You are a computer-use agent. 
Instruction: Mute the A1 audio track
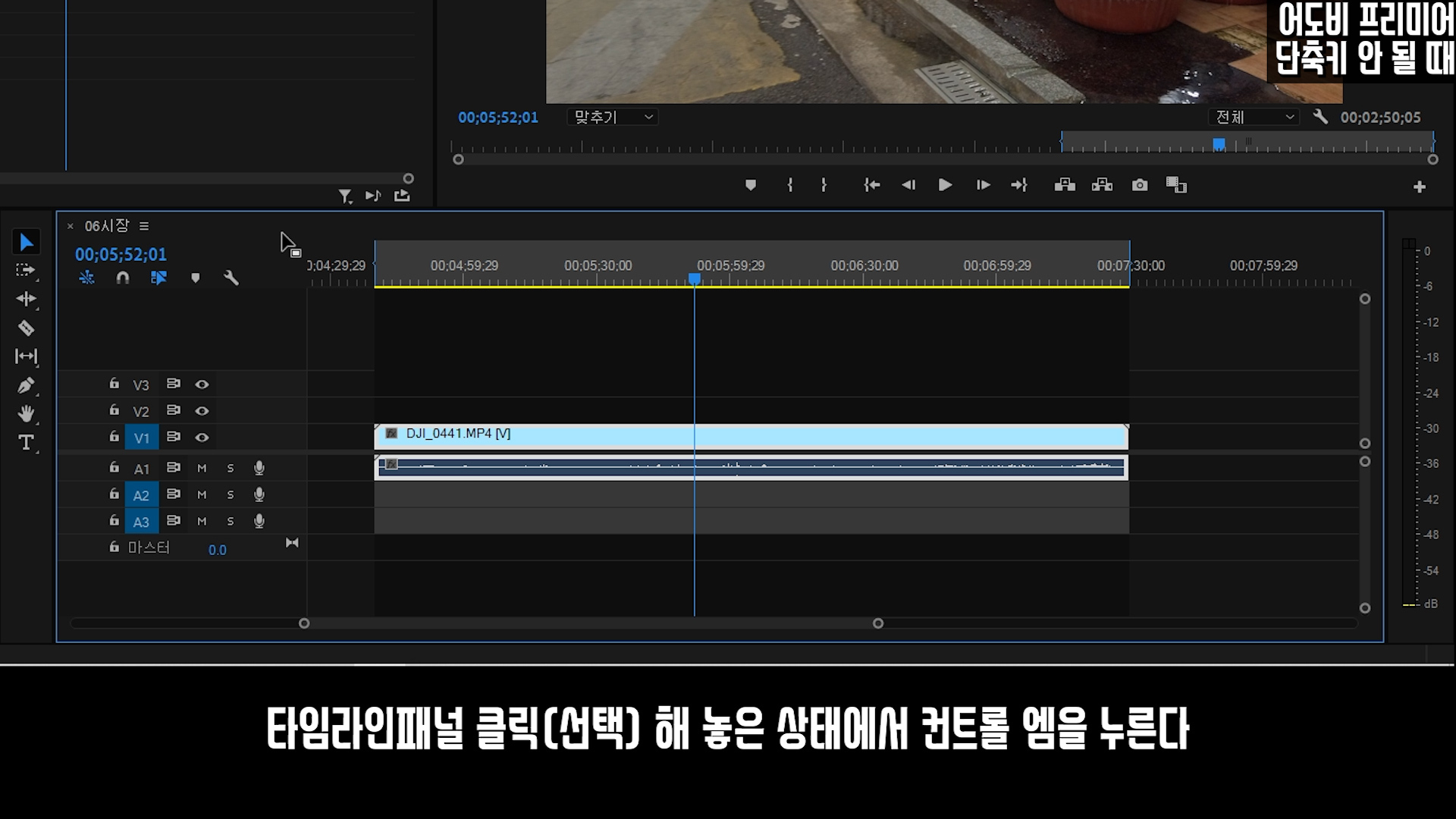(202, 469)
